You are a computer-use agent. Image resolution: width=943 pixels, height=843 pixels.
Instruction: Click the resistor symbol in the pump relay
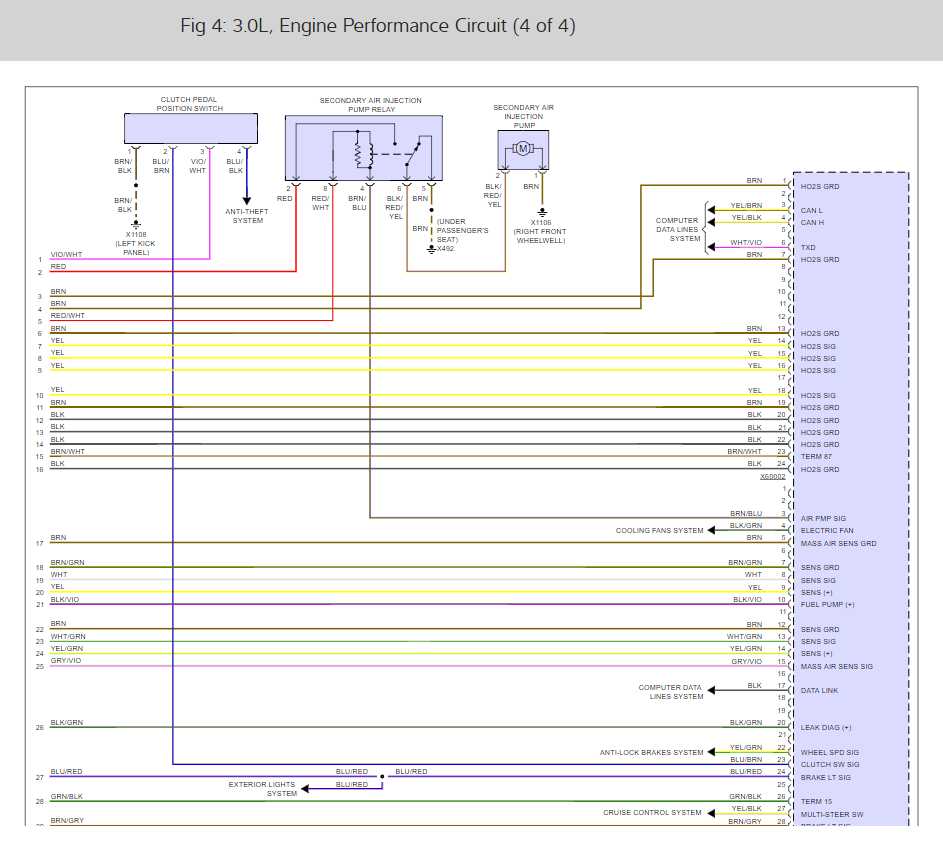click(x=357, y=155)
